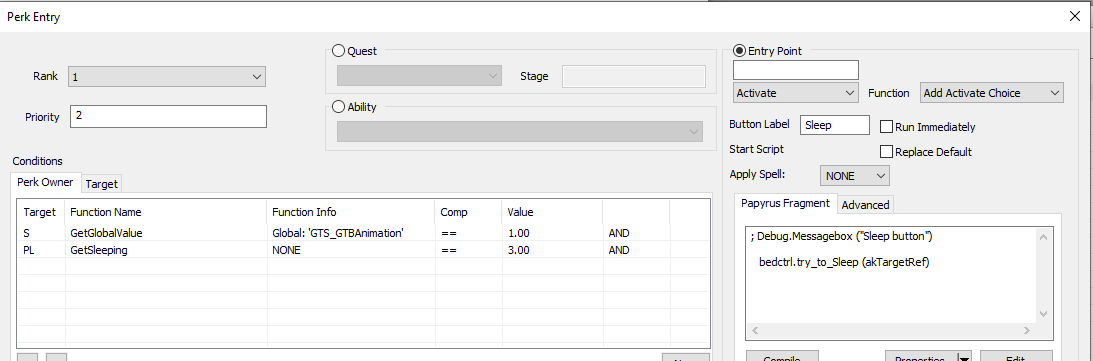Viewport: 1093px width, 361px height.
Task: Click the script horizontal scroll left arrow
Action: pos(754,330)
